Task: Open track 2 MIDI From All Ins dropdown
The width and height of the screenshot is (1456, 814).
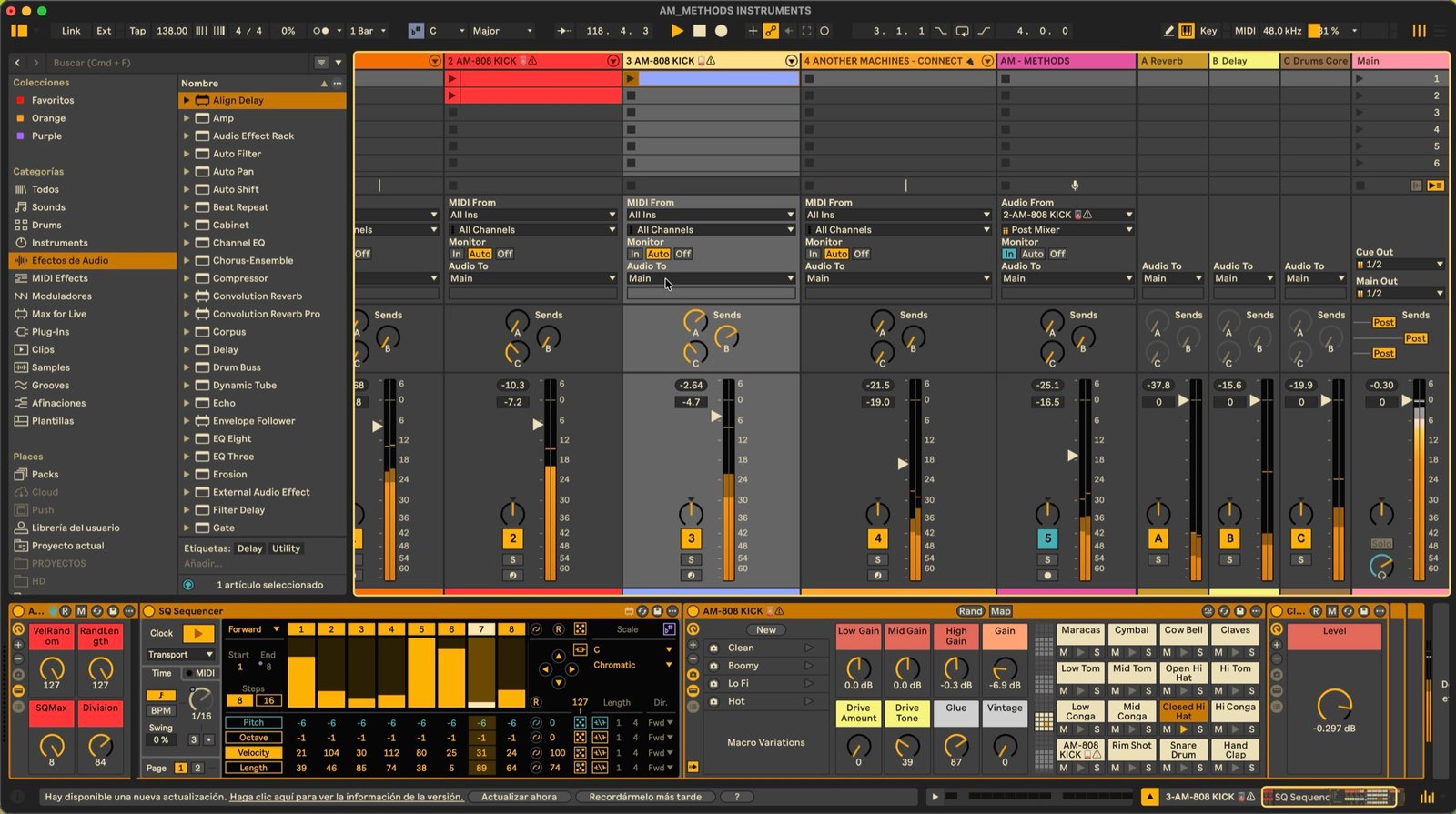Action: pos(533,216)
